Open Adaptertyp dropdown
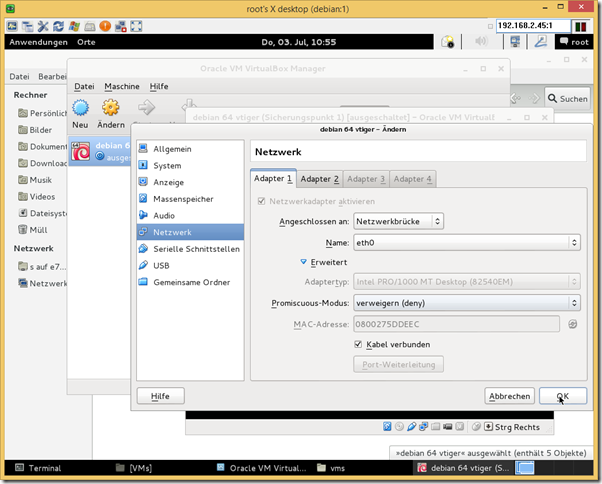 [x=466, y=282]
